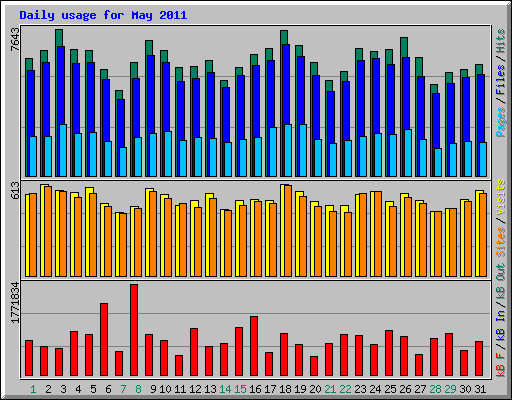512x400 pixels.
Task: Click day 8 on the x-axis
Action: [138, 389]
